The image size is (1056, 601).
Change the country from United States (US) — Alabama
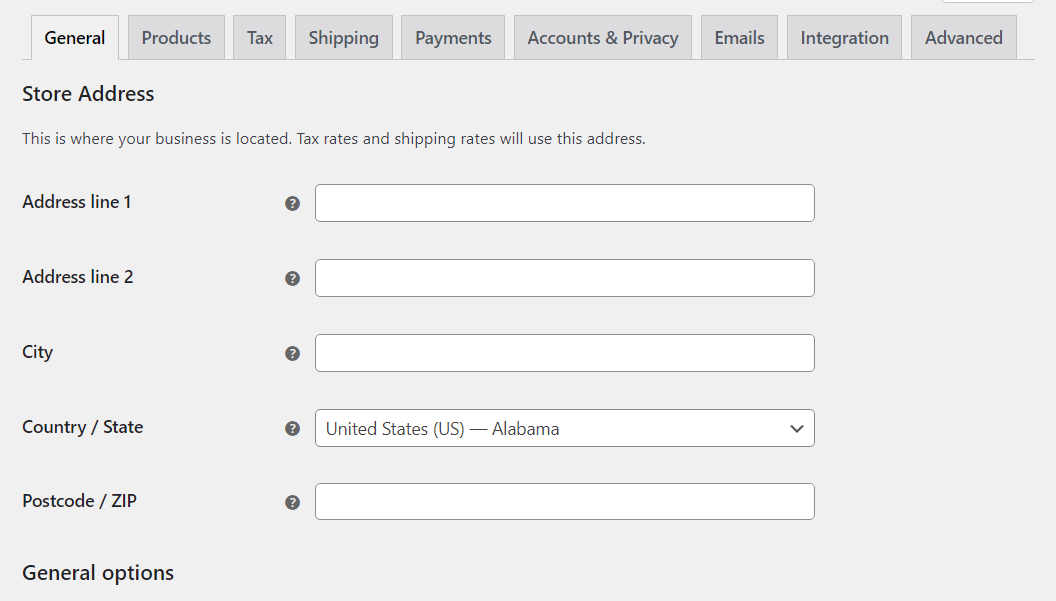564,428
